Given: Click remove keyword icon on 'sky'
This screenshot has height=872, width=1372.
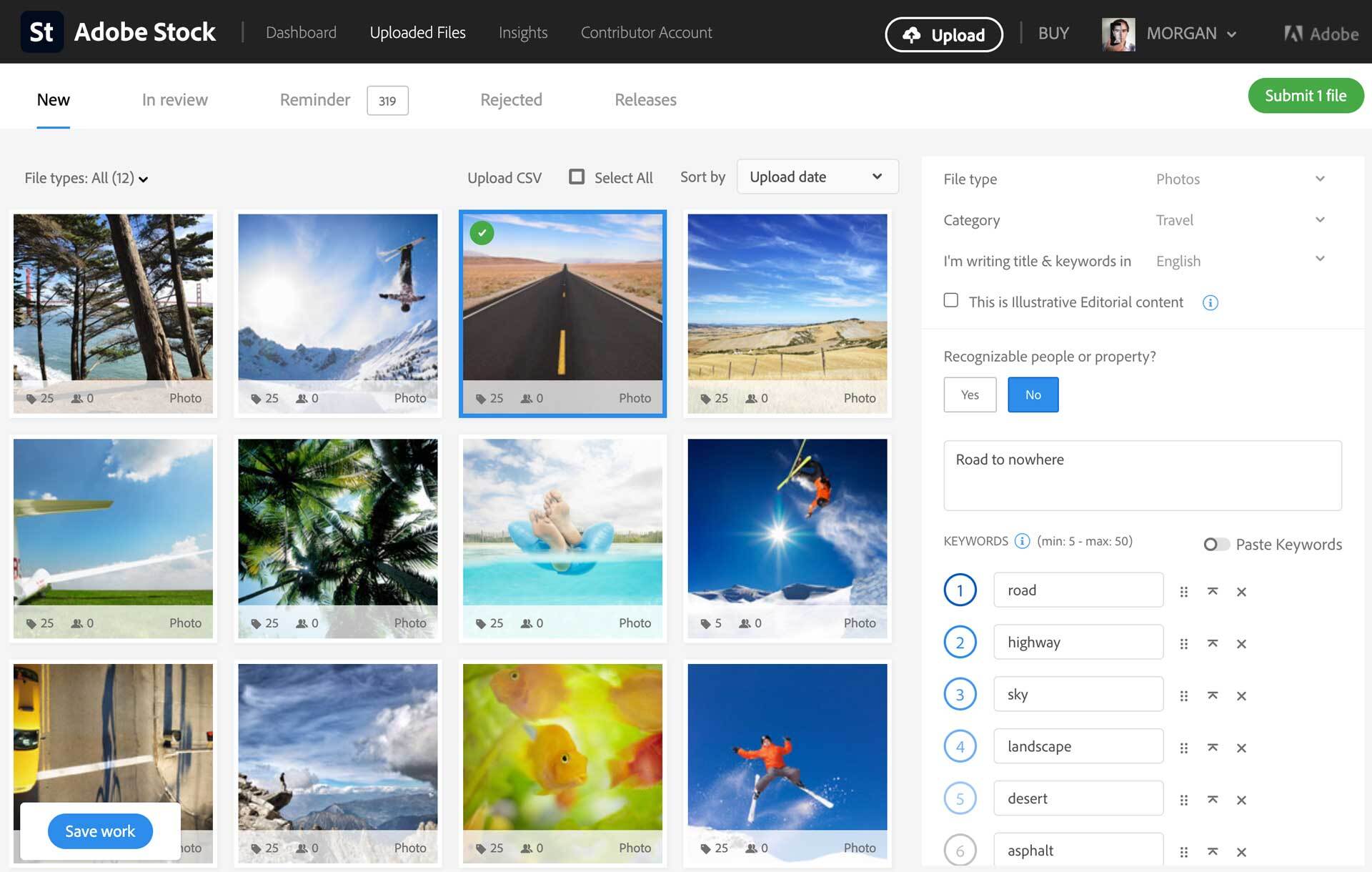Looking at the screenshot, I should pyautogui.click(x=1241, y=694).
